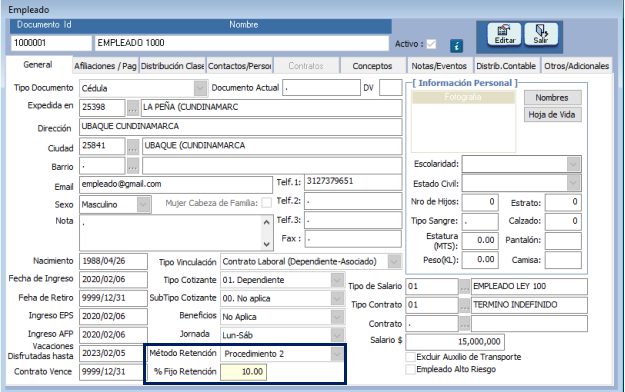The width and height of the screenshot is (625, 392).
Task: Click the Fecha de Ingreso field
Action: click(113, 280)
